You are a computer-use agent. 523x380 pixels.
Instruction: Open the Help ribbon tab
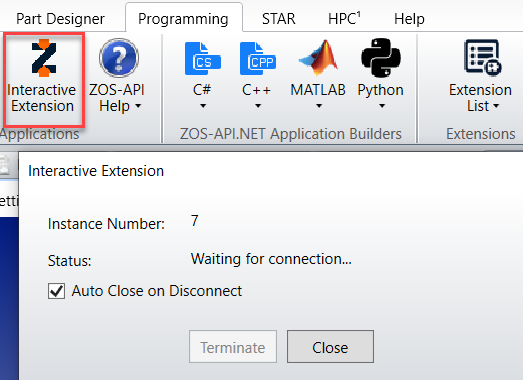409,19
